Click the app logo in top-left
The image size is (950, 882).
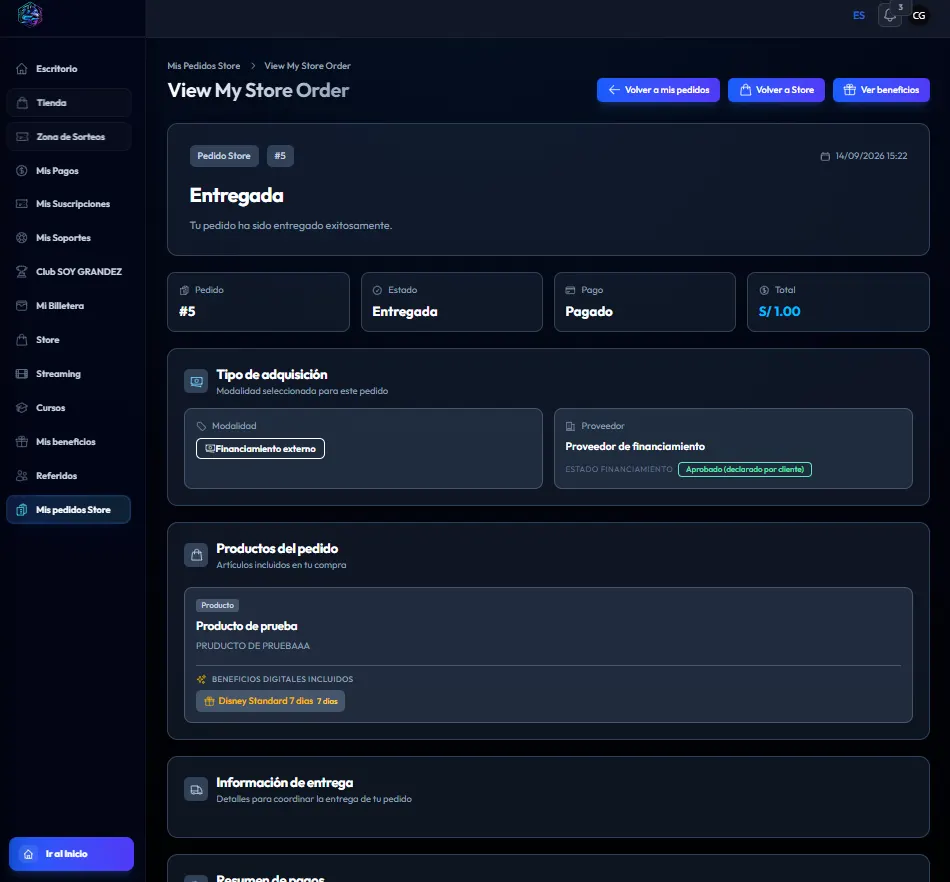(30, 15)
